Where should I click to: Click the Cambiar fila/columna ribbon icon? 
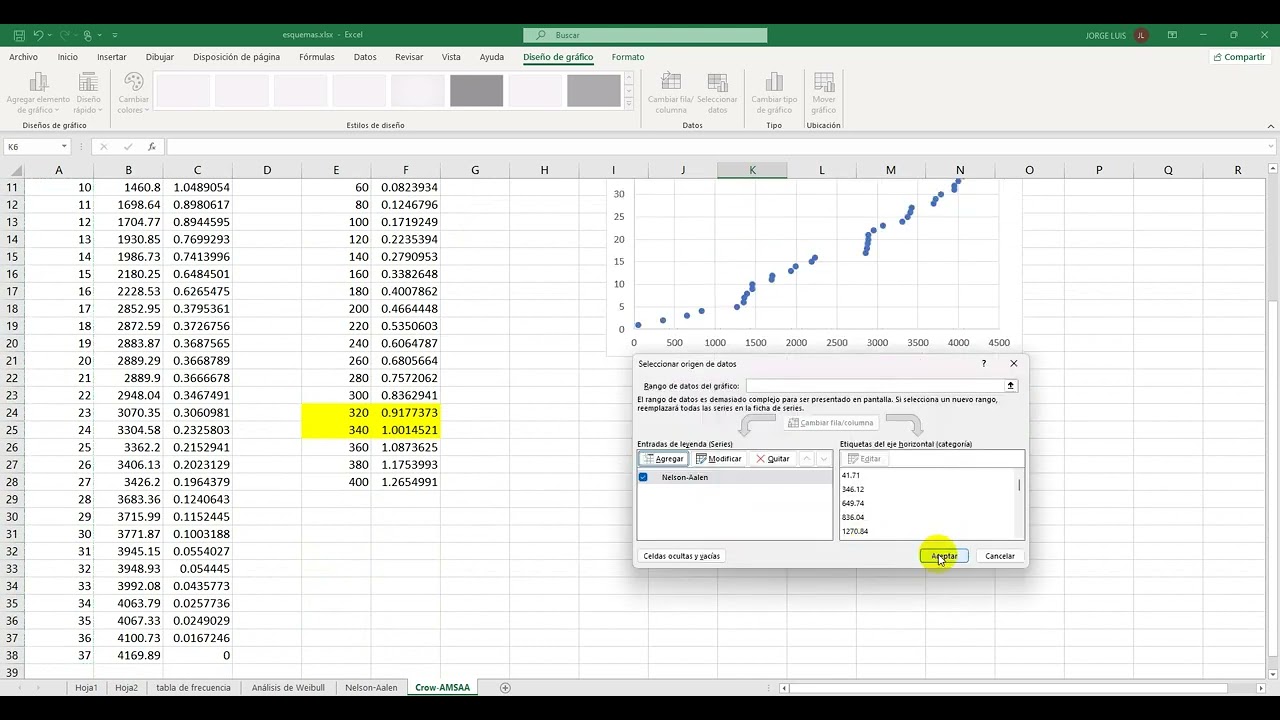click(671, 93)
